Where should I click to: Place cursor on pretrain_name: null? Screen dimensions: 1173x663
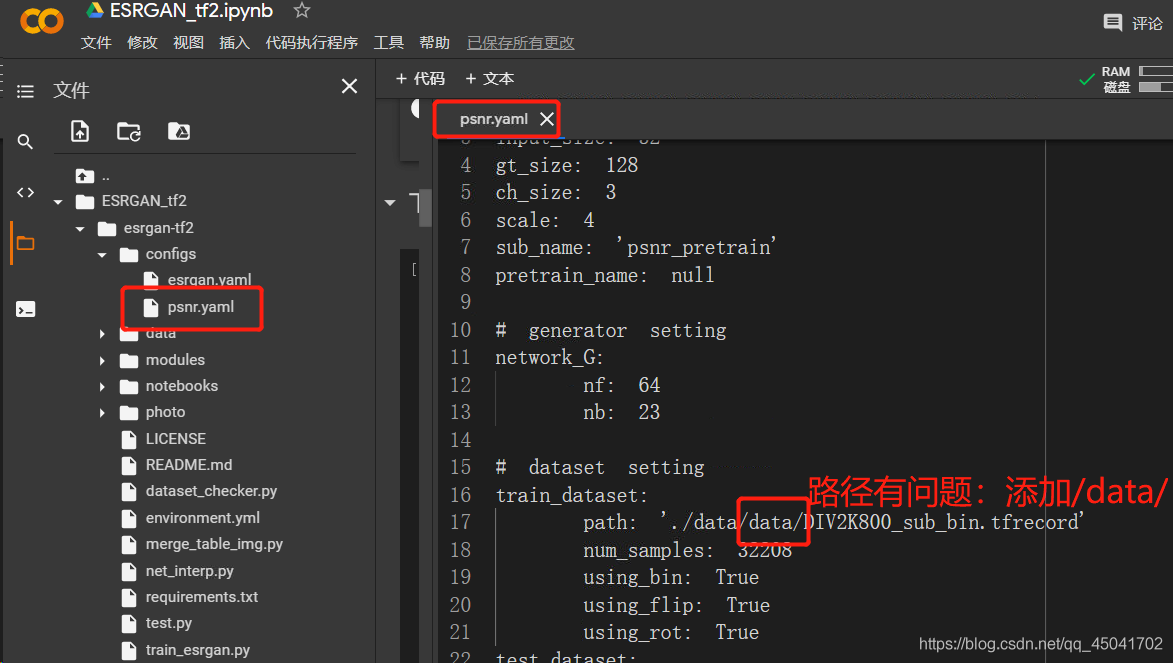click(x=604, y=275)
